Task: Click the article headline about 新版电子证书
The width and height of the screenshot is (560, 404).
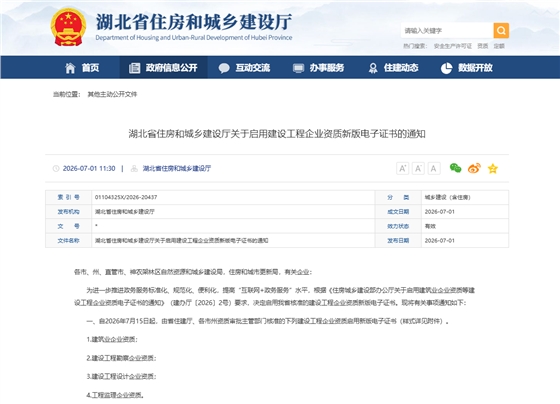Action: pyautogui.click(x=277, y=134)
